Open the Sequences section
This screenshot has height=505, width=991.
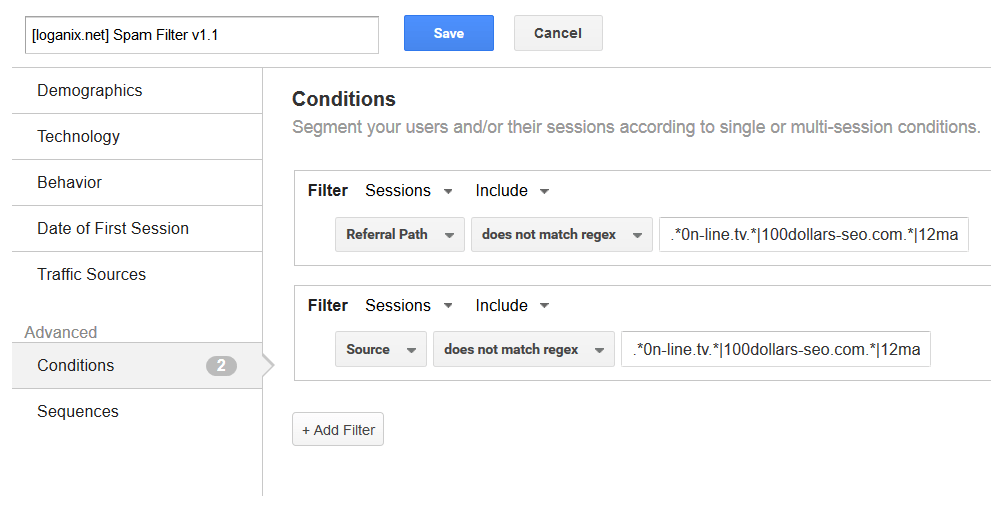pyautogui.click(x=137, y=411)
